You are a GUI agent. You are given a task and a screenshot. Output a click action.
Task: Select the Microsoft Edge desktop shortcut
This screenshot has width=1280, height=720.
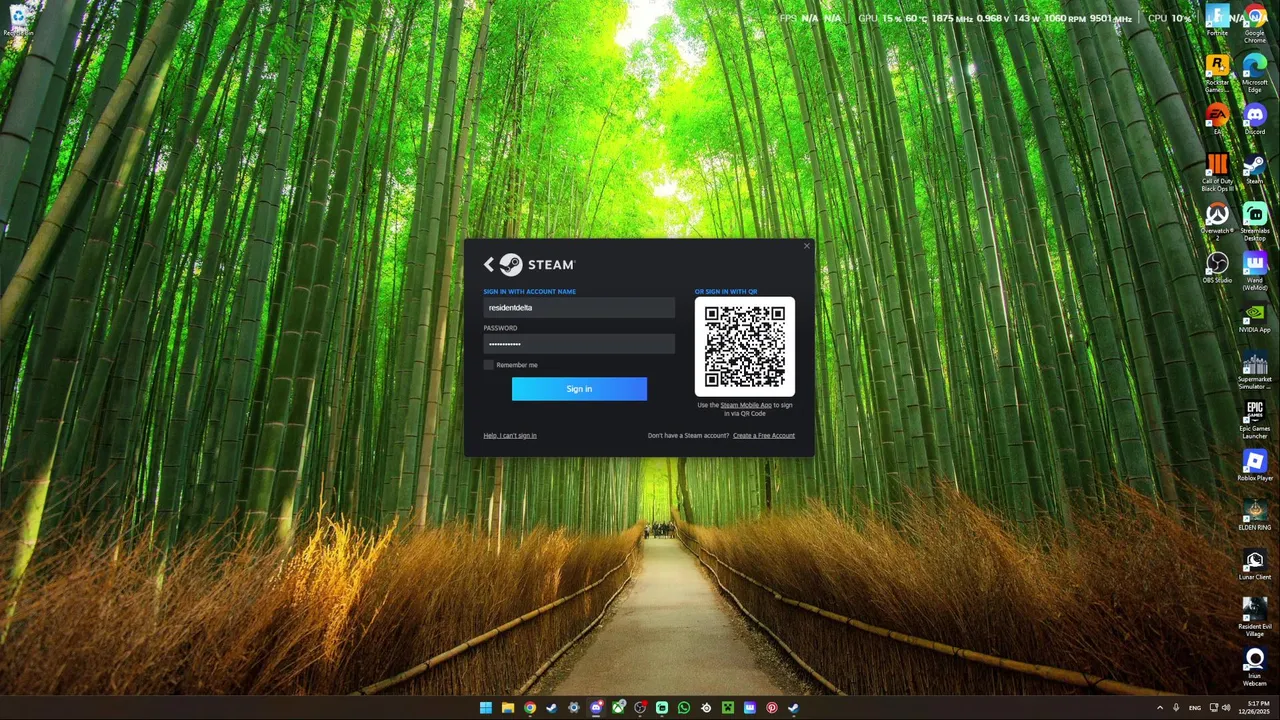tap(1254, 73)
